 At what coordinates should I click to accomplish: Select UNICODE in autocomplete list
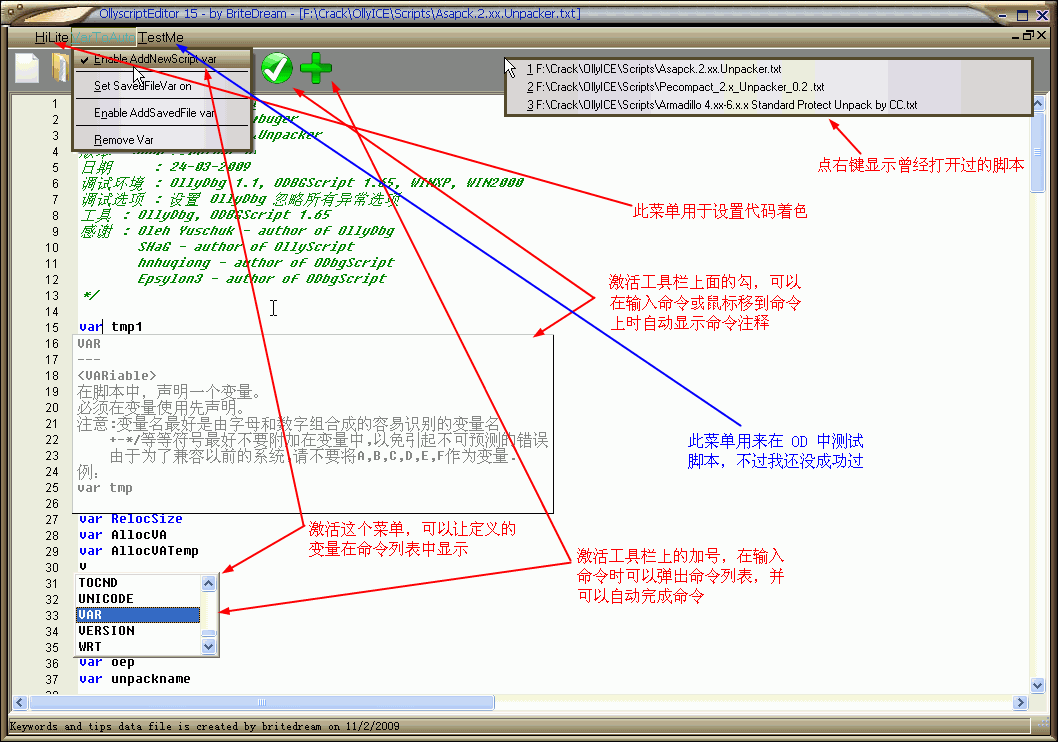click(138, 599)
